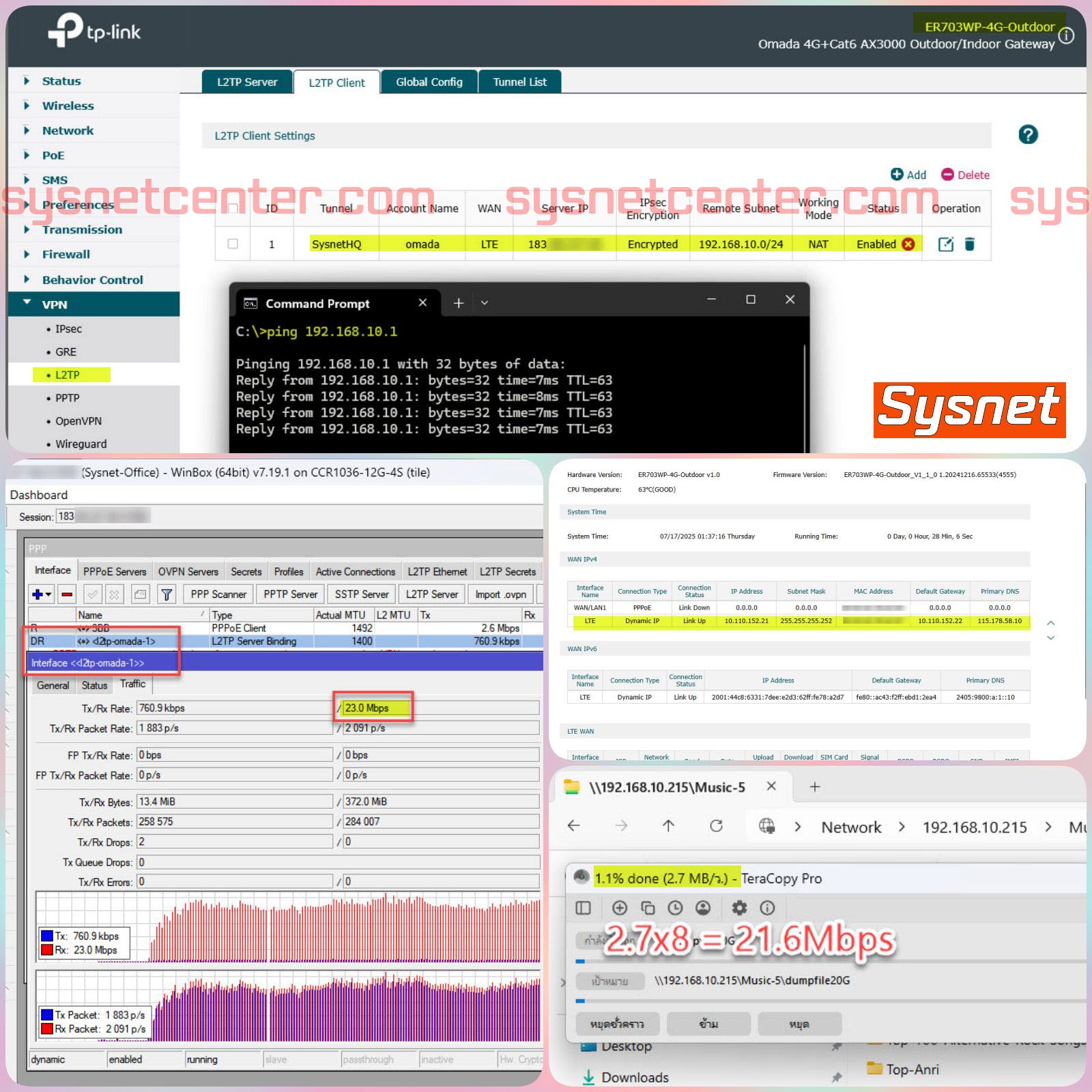Sort by the Name column in WinBox interface list

click(x=142, y=615)
